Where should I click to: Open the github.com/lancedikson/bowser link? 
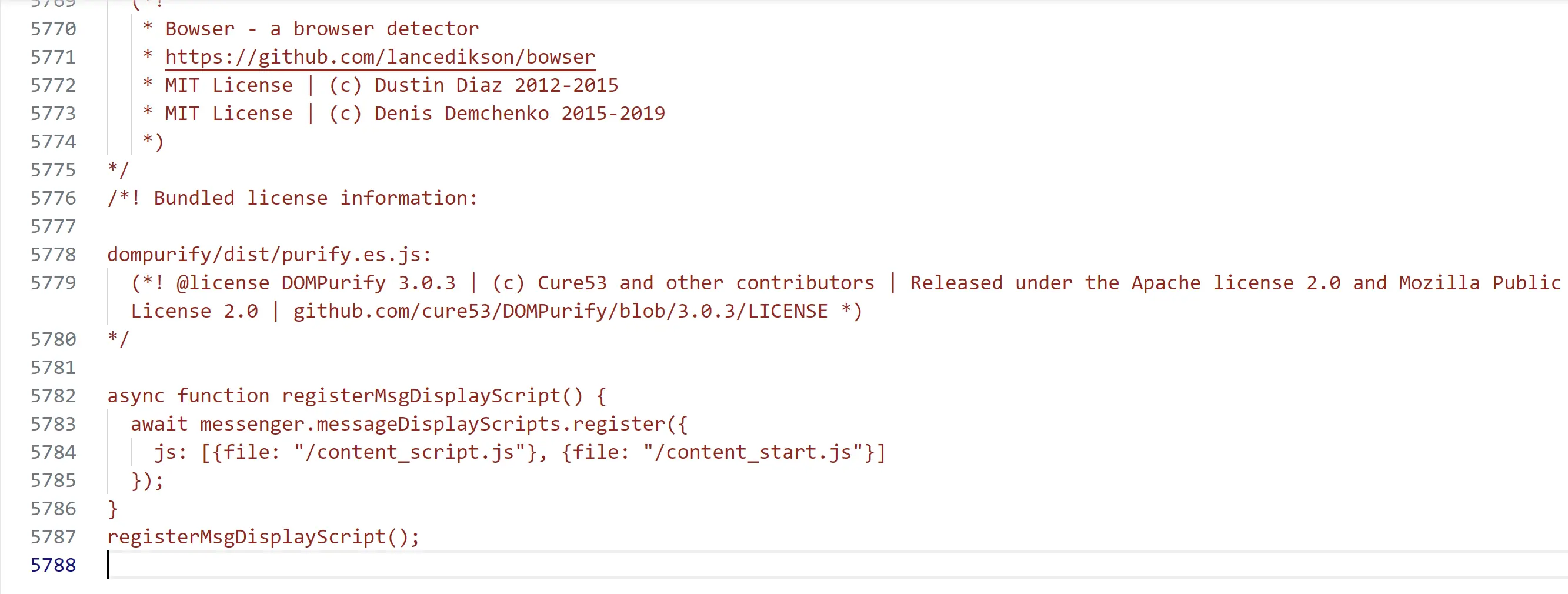380,57
